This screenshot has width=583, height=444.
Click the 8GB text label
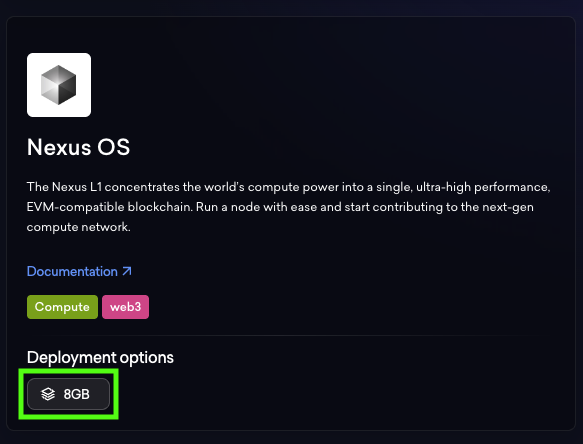[x=77, y=394]
